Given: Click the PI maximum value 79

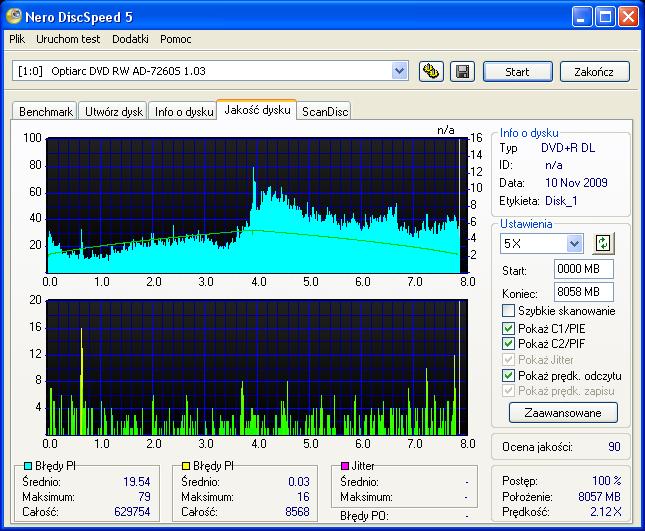Looking at the screenshot, I should [144, 496].
